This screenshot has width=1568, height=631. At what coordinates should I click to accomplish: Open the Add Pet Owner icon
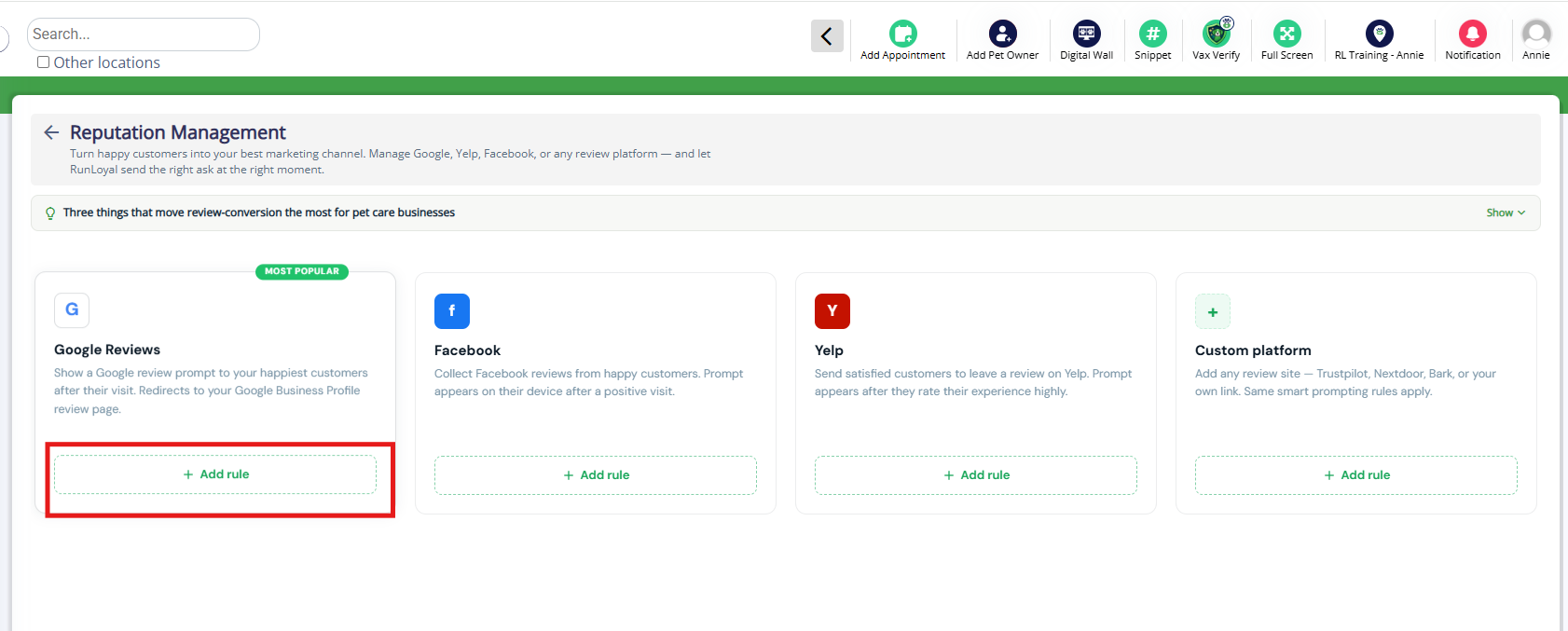(x=1003, y=34)
